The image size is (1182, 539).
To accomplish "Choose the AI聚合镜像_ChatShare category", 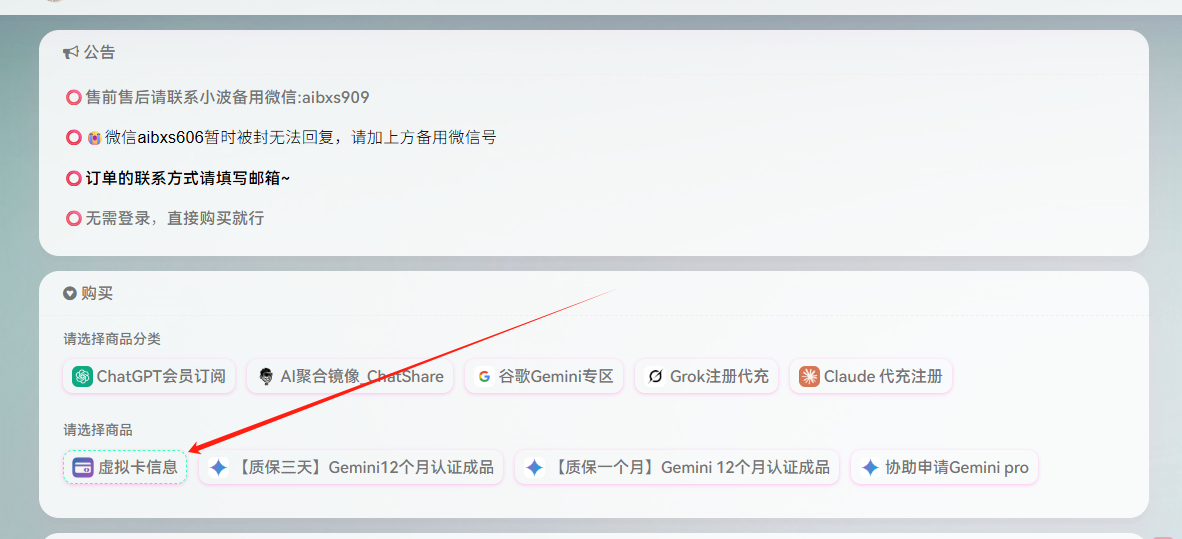I will click(350, 376).
